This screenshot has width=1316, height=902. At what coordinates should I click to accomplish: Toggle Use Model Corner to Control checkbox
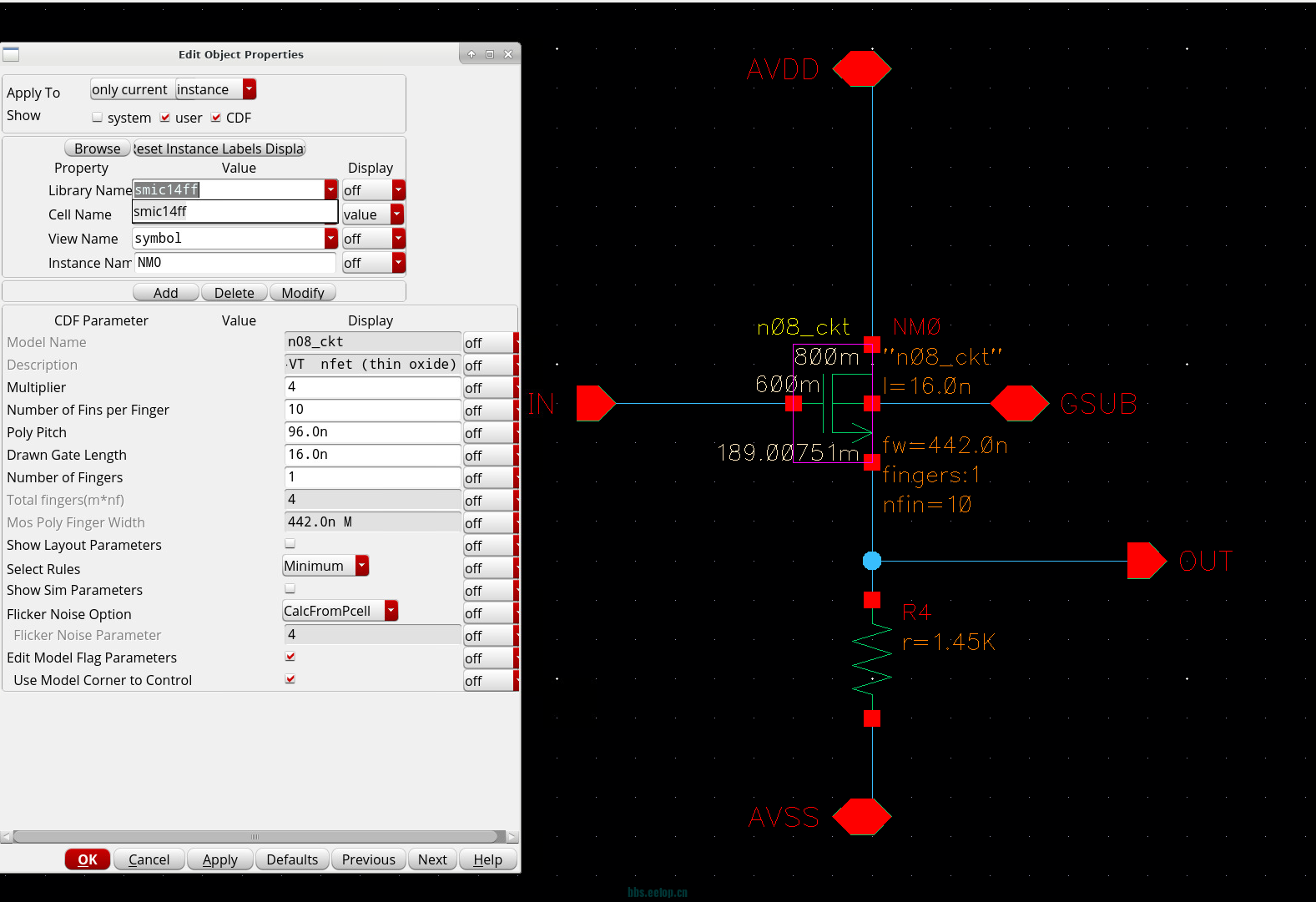pos(290,679)
